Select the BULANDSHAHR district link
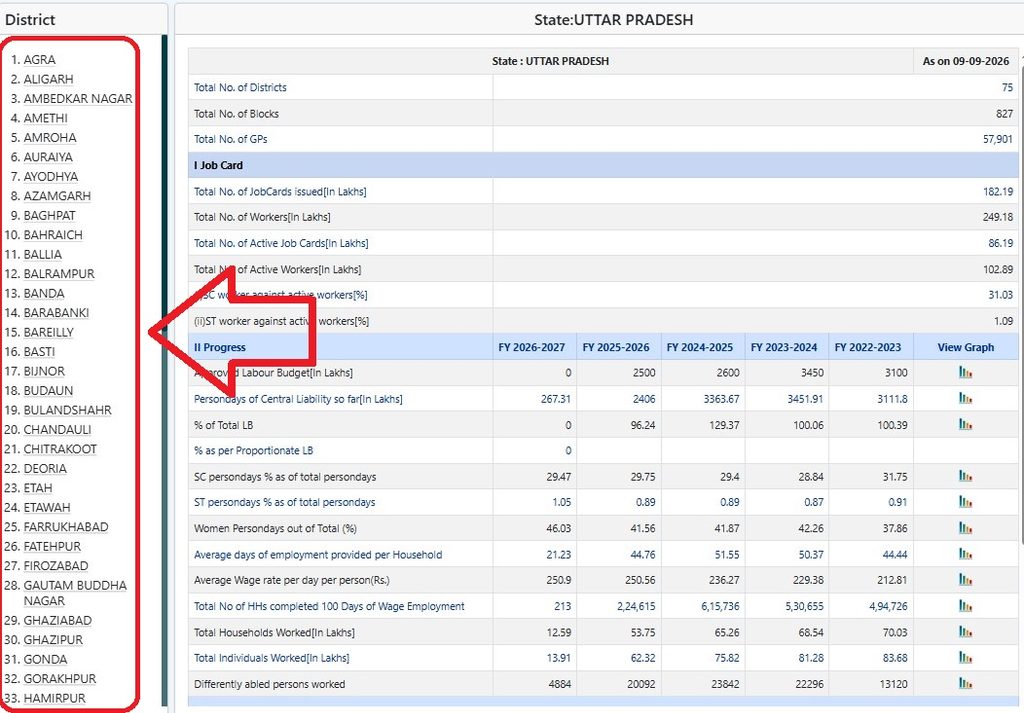The height and width of the screenshot is (713, 1024). coord(68,410)
